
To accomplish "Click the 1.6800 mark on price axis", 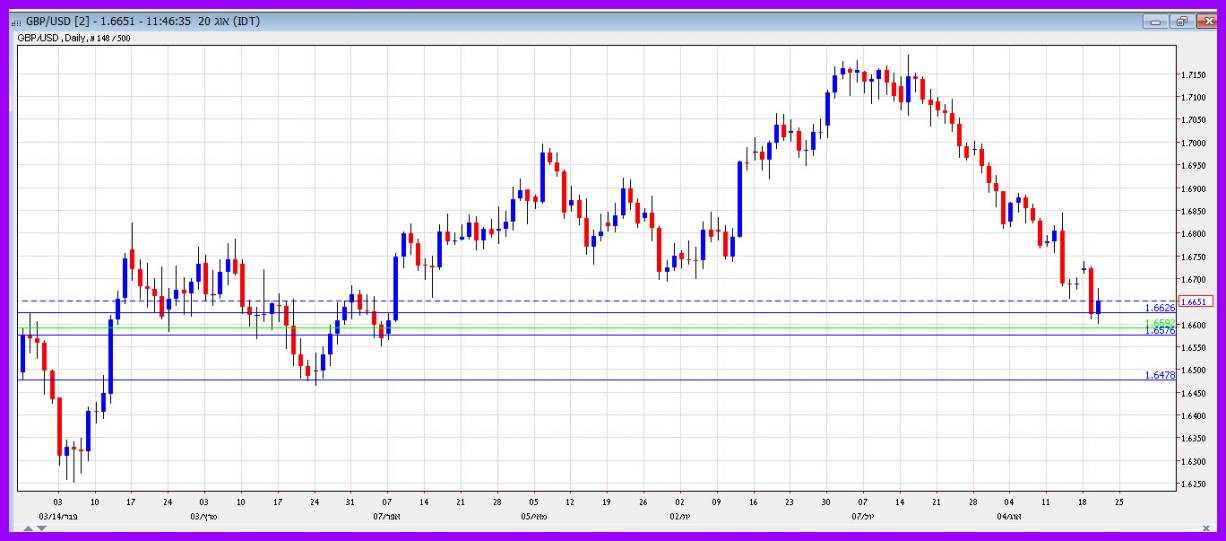I will [1193, 234].
